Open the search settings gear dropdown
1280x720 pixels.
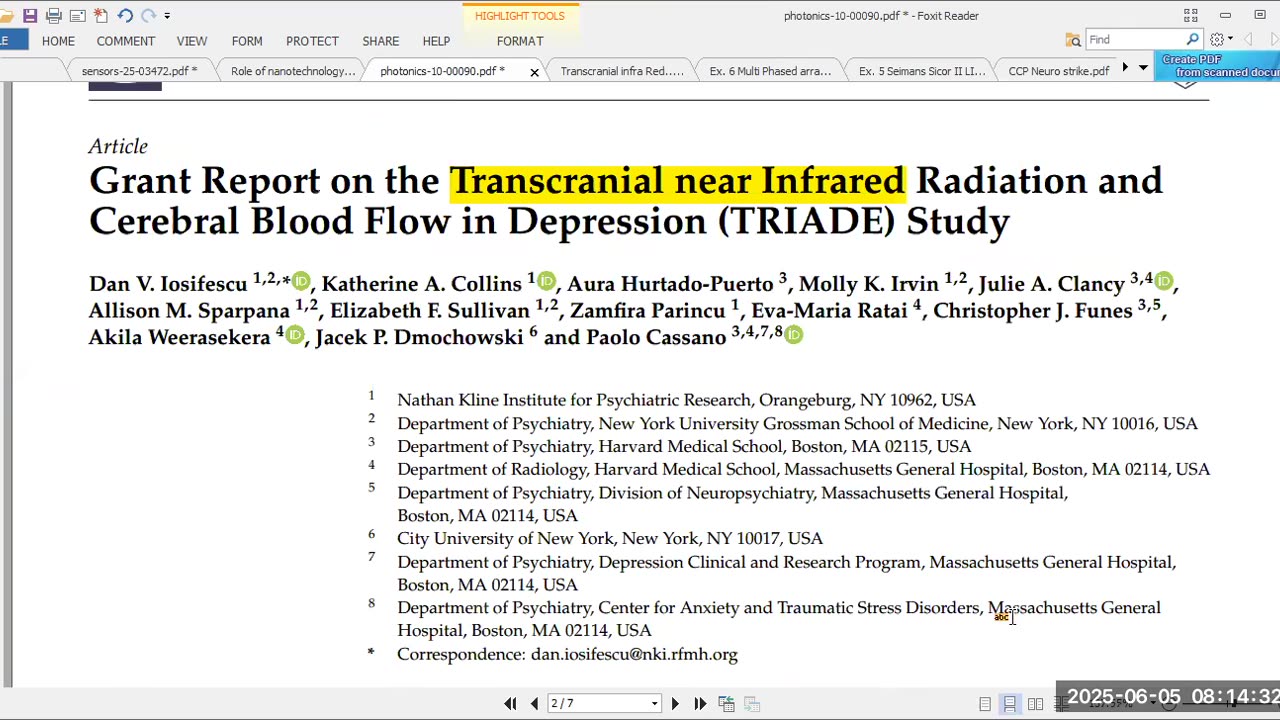tap(1221, 40)
